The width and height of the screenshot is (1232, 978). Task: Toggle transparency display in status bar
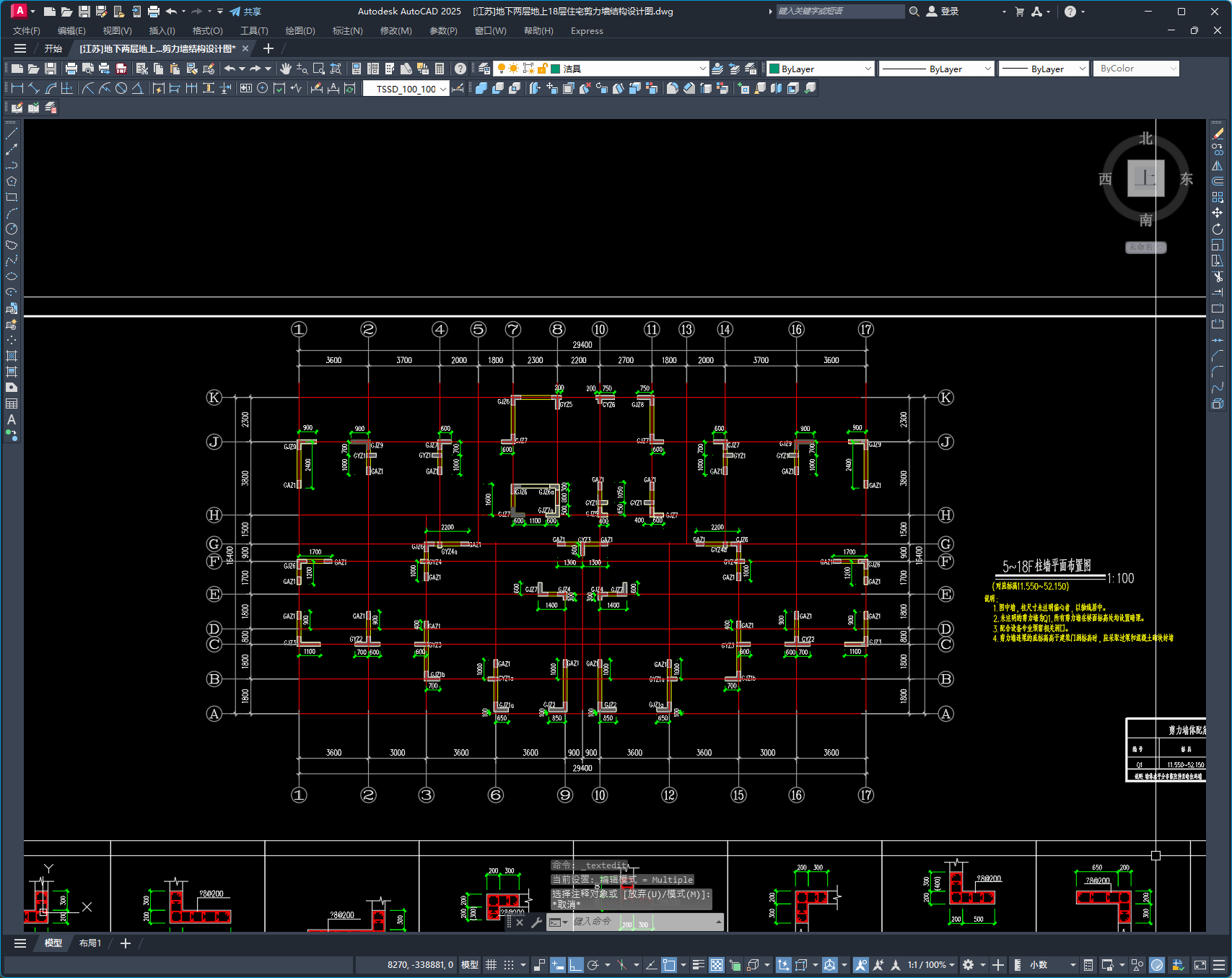717,965
